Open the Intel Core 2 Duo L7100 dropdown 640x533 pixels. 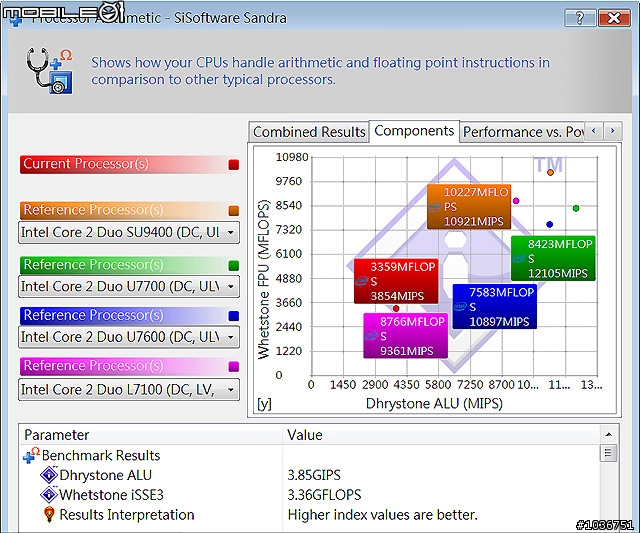(x=129, y=390)
